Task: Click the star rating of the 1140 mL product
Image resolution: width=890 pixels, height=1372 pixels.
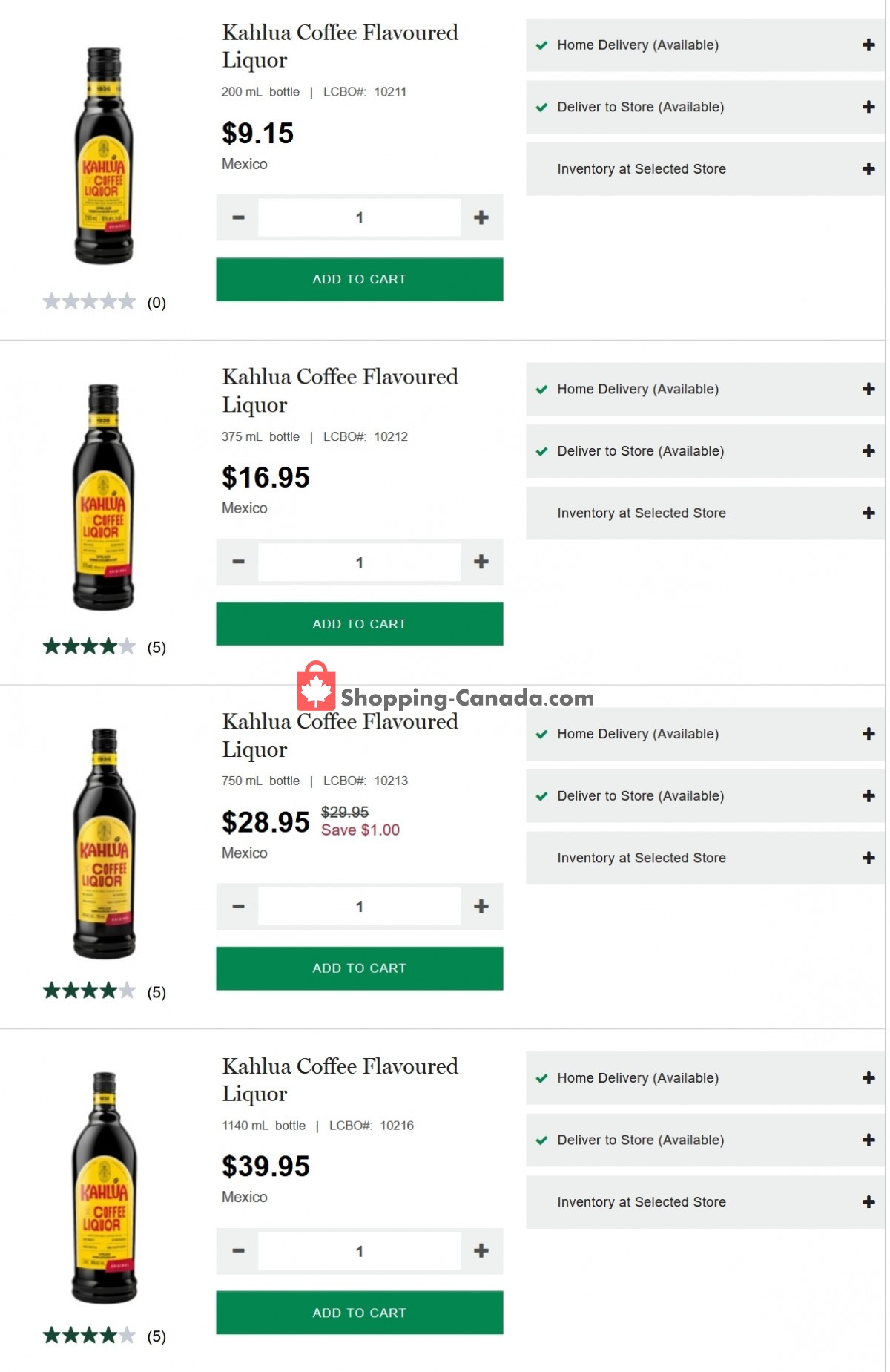Action: [x=88, y=1336]
